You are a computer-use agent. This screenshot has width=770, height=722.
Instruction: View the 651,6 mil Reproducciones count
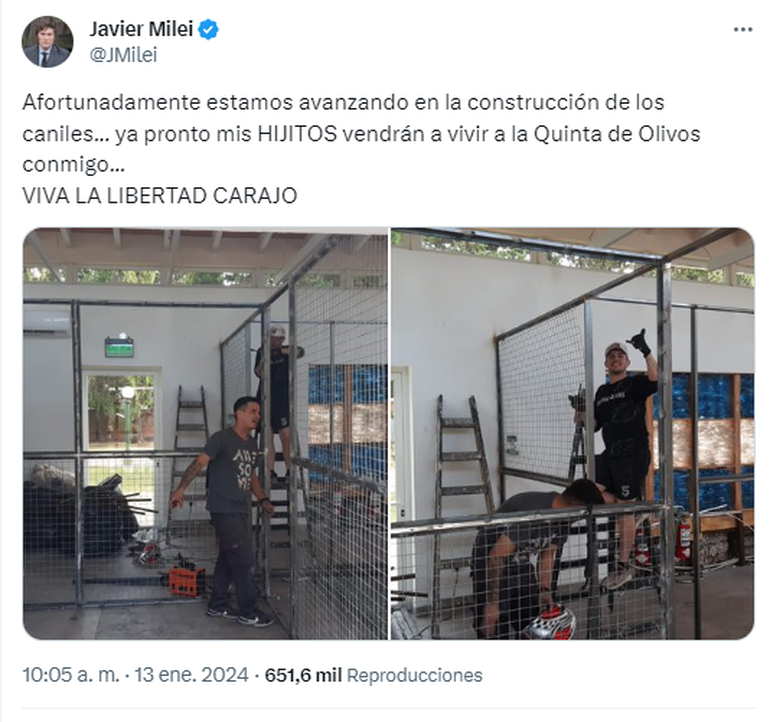tap(374, 675)
